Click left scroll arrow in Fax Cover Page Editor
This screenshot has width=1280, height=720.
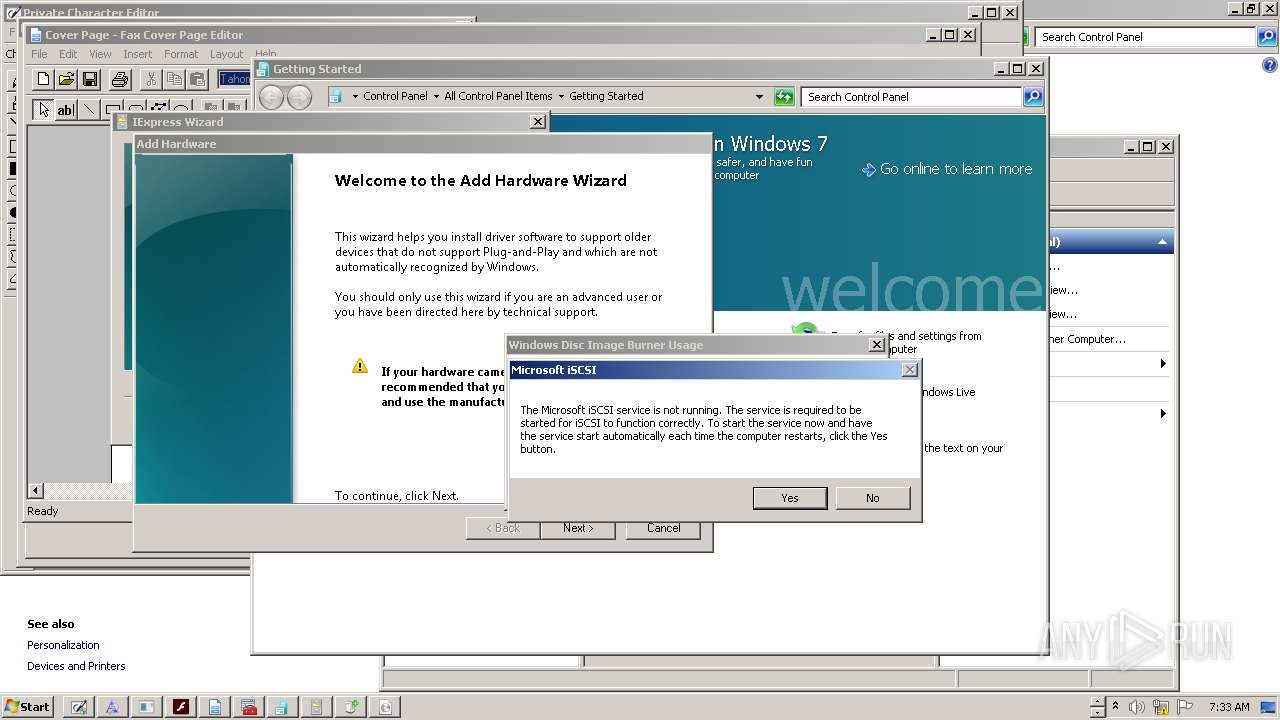pos(36,490)
